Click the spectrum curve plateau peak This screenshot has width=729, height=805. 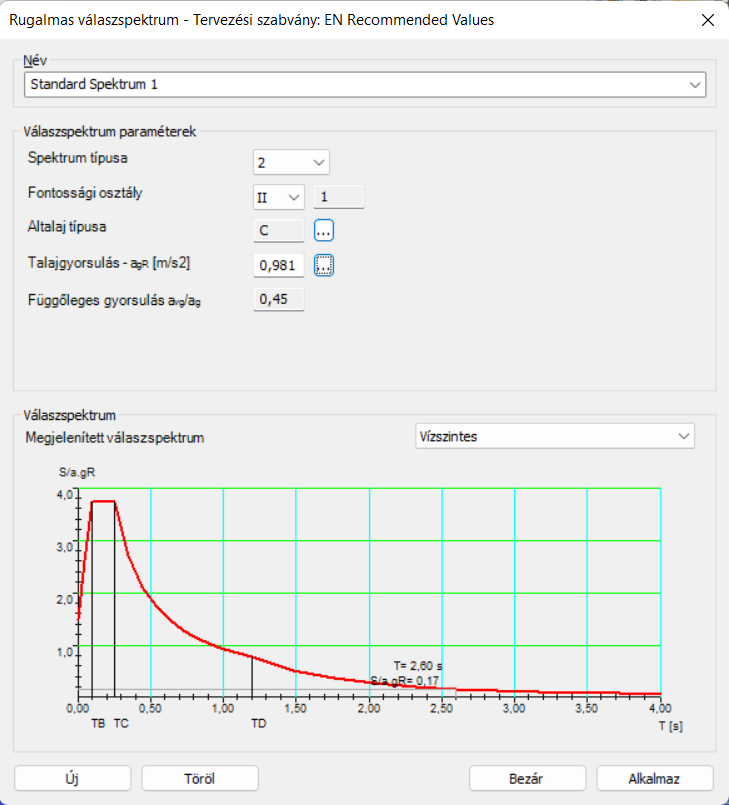point(103,501)
